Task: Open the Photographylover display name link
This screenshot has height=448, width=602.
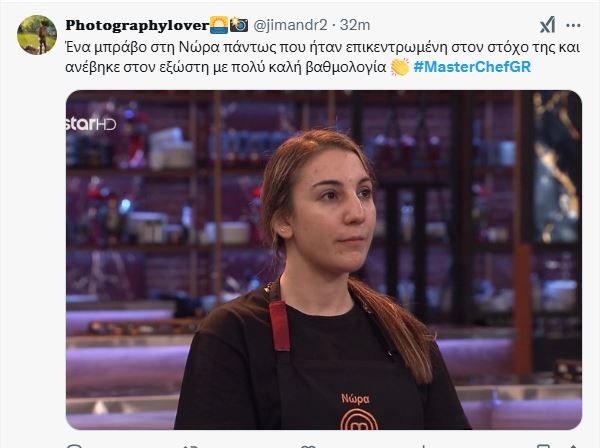Action: [x=137, y=25]
